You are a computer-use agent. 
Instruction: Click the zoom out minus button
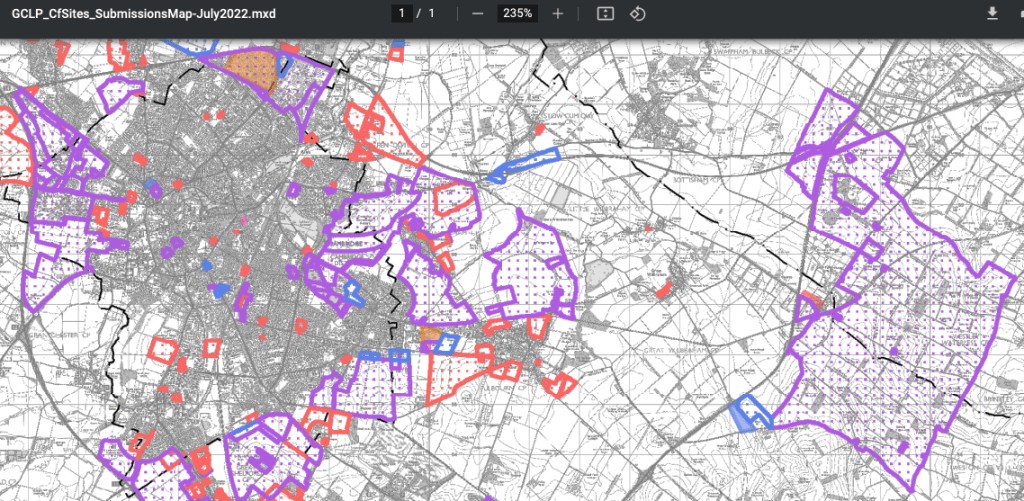point(478,14)
